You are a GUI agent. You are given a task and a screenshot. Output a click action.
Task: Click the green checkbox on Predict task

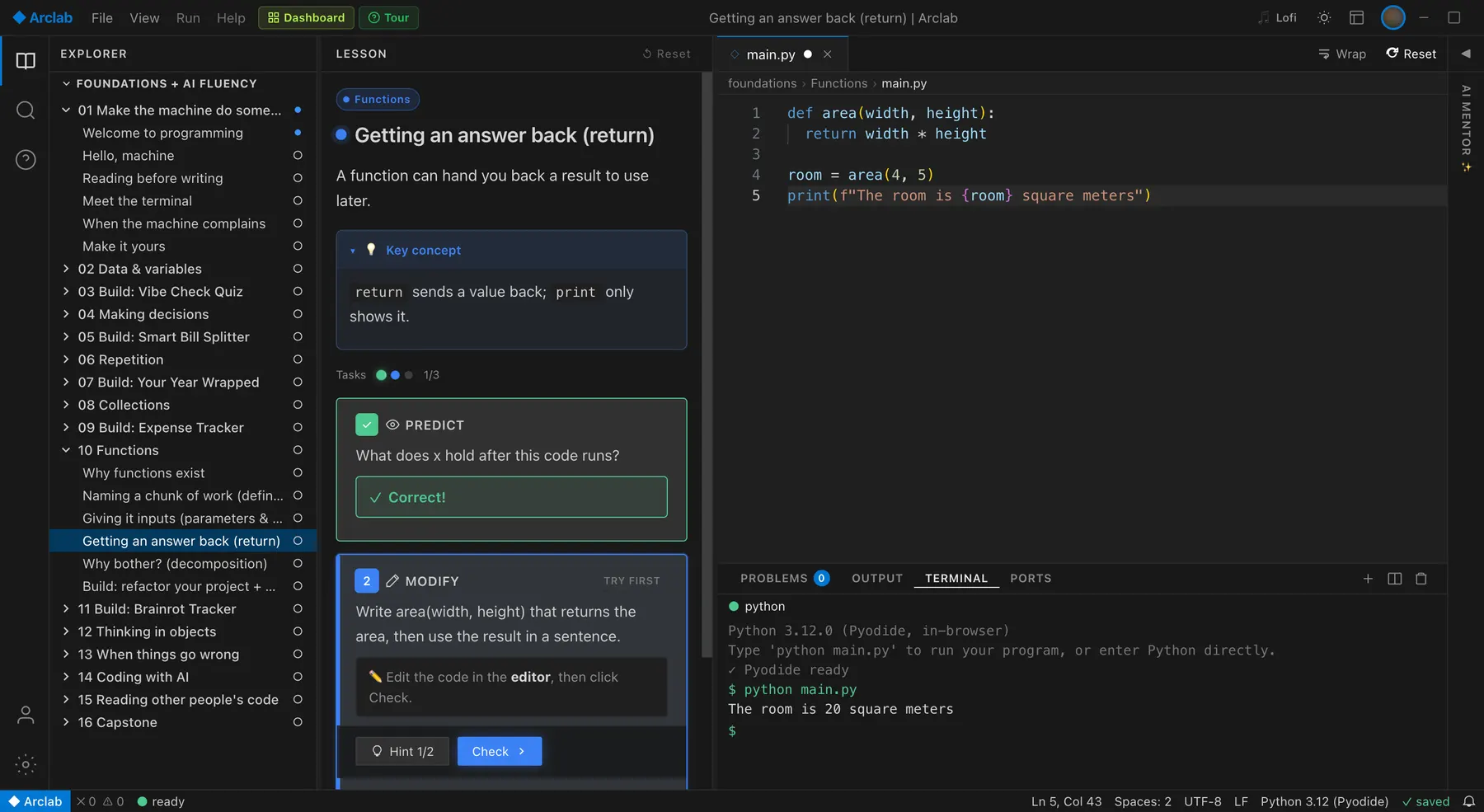tap(367, 425)
